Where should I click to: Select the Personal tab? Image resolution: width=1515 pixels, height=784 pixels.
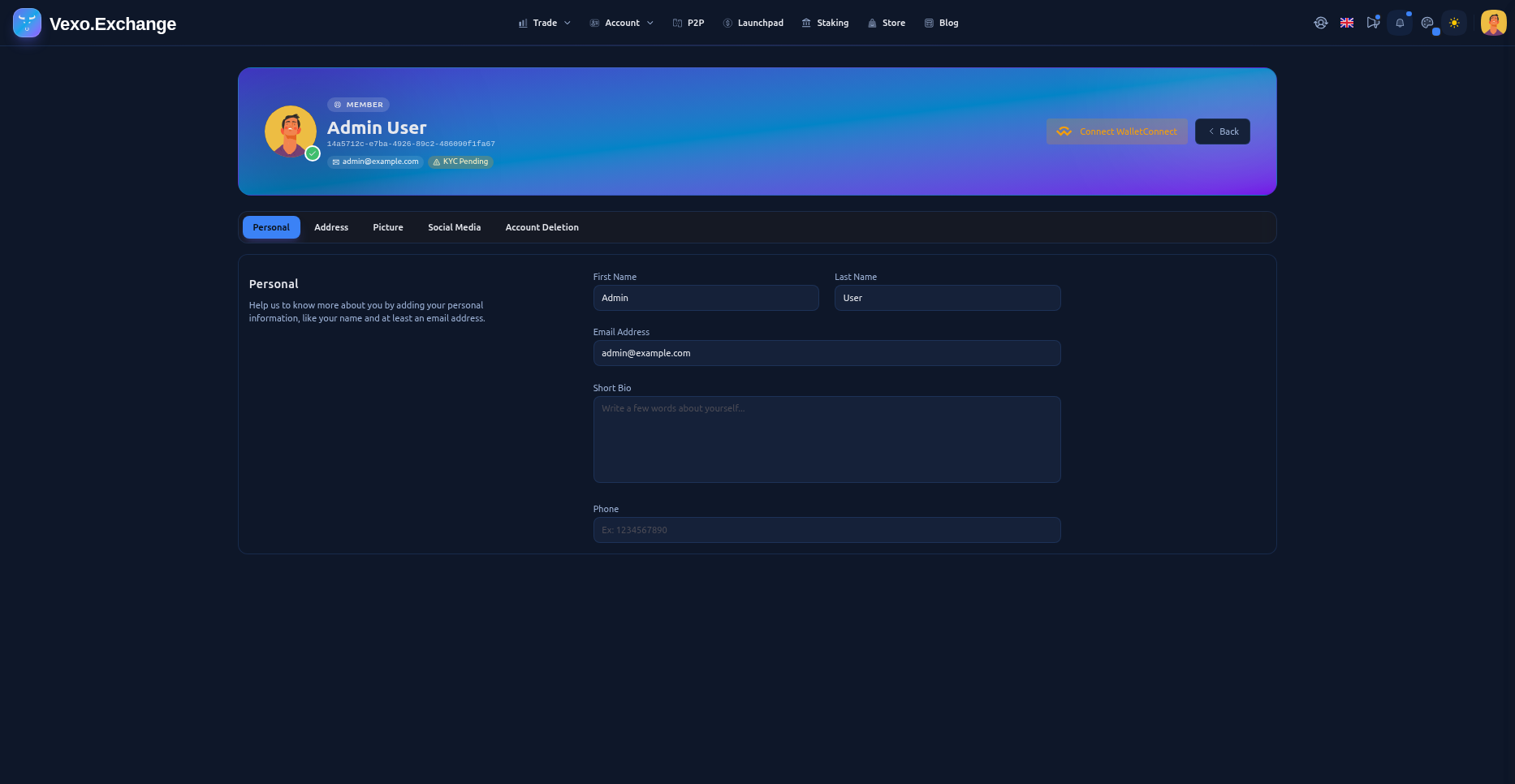click(x=271, y=227)
